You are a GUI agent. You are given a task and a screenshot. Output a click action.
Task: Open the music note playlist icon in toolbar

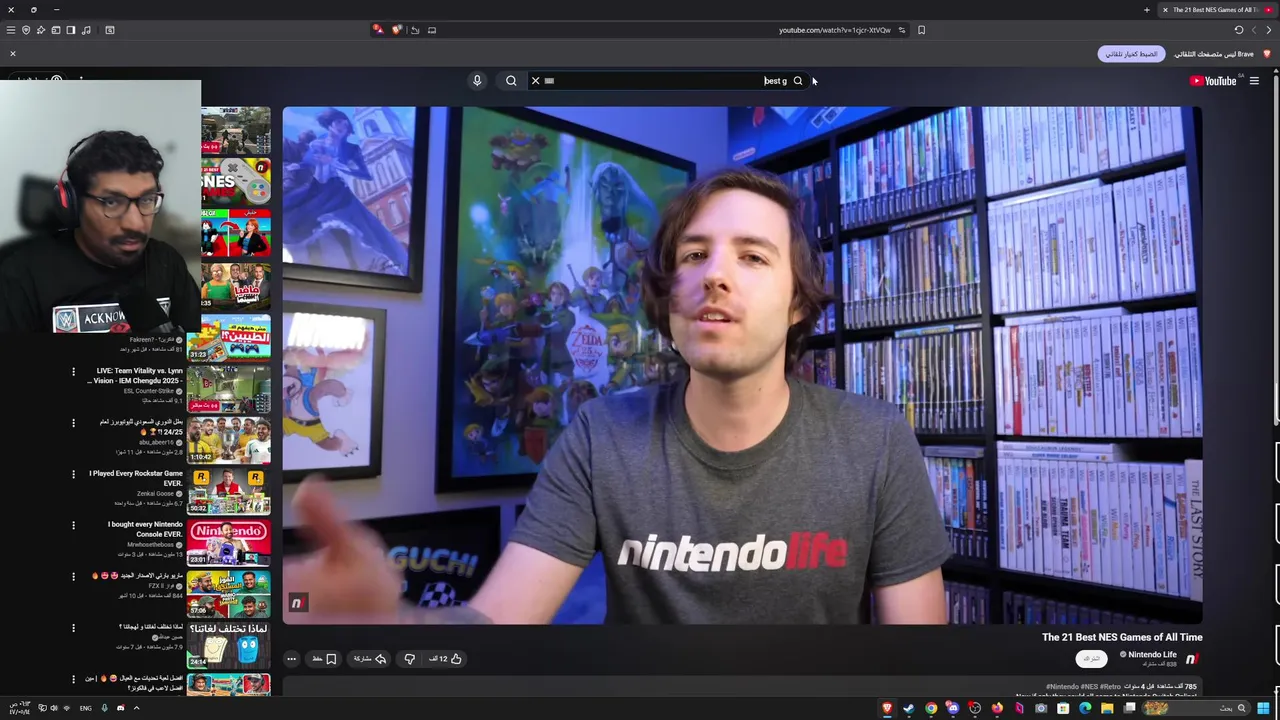(x=86, y=30)
